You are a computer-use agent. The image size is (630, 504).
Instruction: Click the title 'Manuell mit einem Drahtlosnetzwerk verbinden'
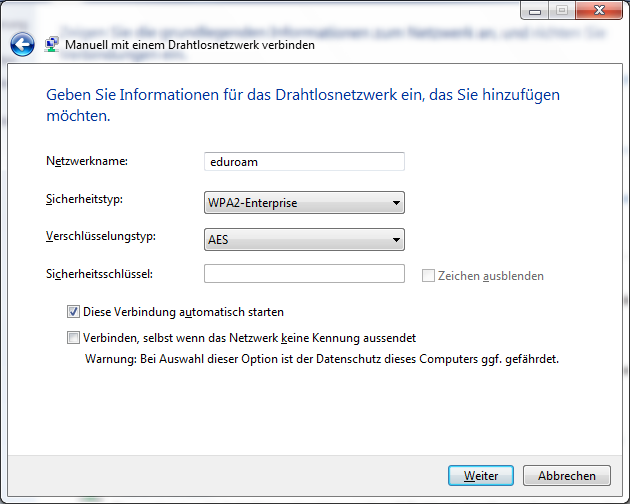190,45
